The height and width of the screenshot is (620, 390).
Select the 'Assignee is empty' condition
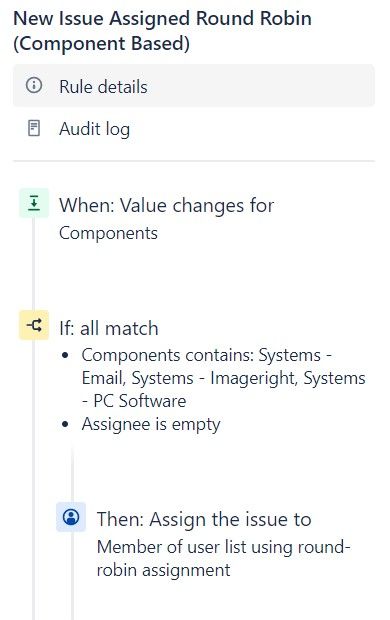point(151,425)
